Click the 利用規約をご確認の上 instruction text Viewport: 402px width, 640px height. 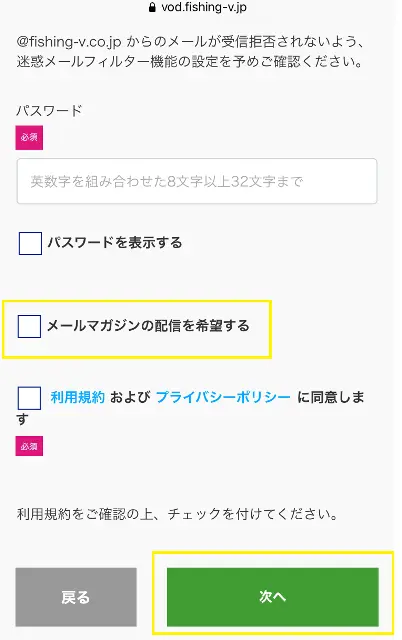pos(178,514)
